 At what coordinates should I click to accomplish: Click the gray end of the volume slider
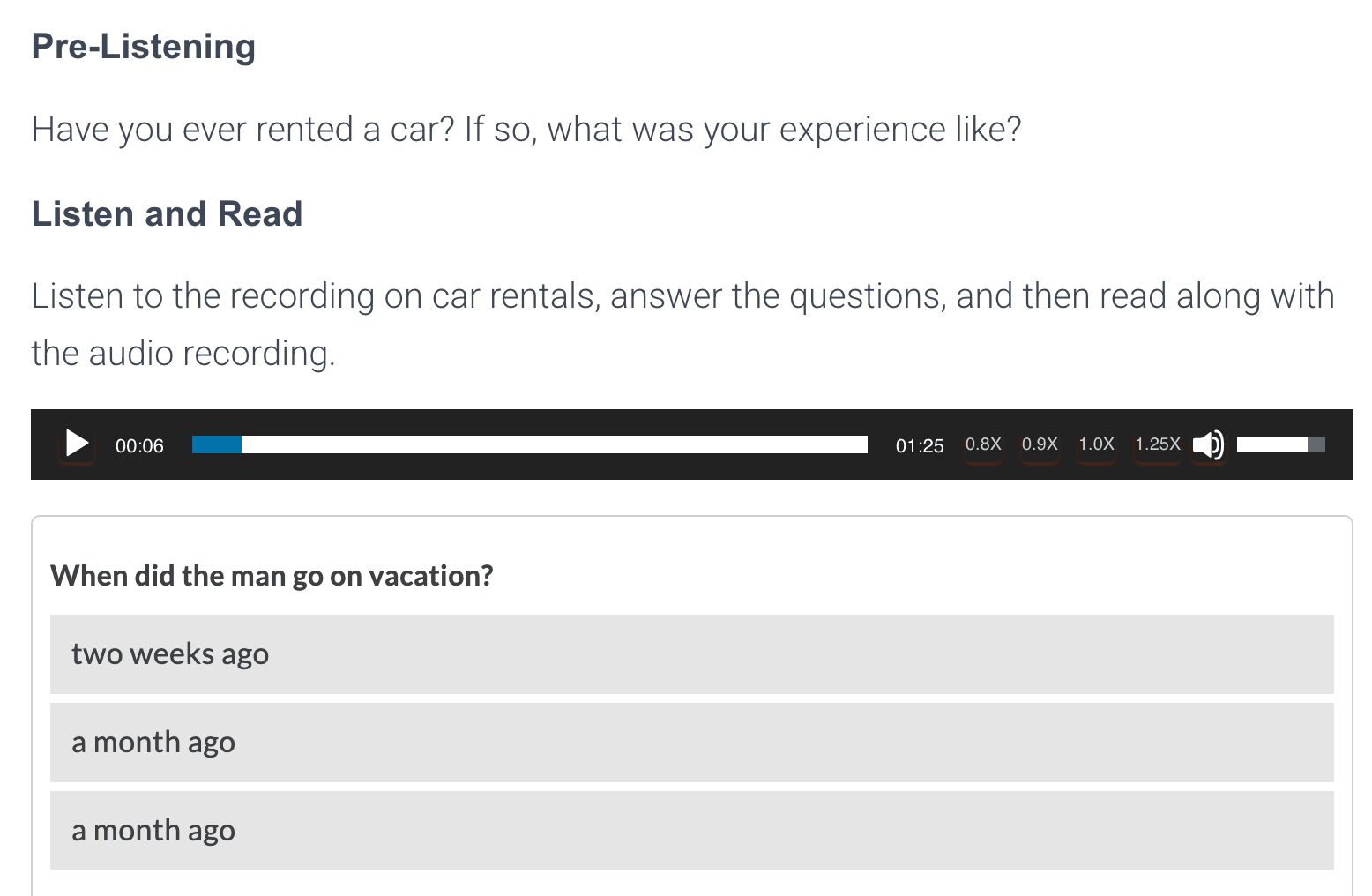coord(1316,444)
